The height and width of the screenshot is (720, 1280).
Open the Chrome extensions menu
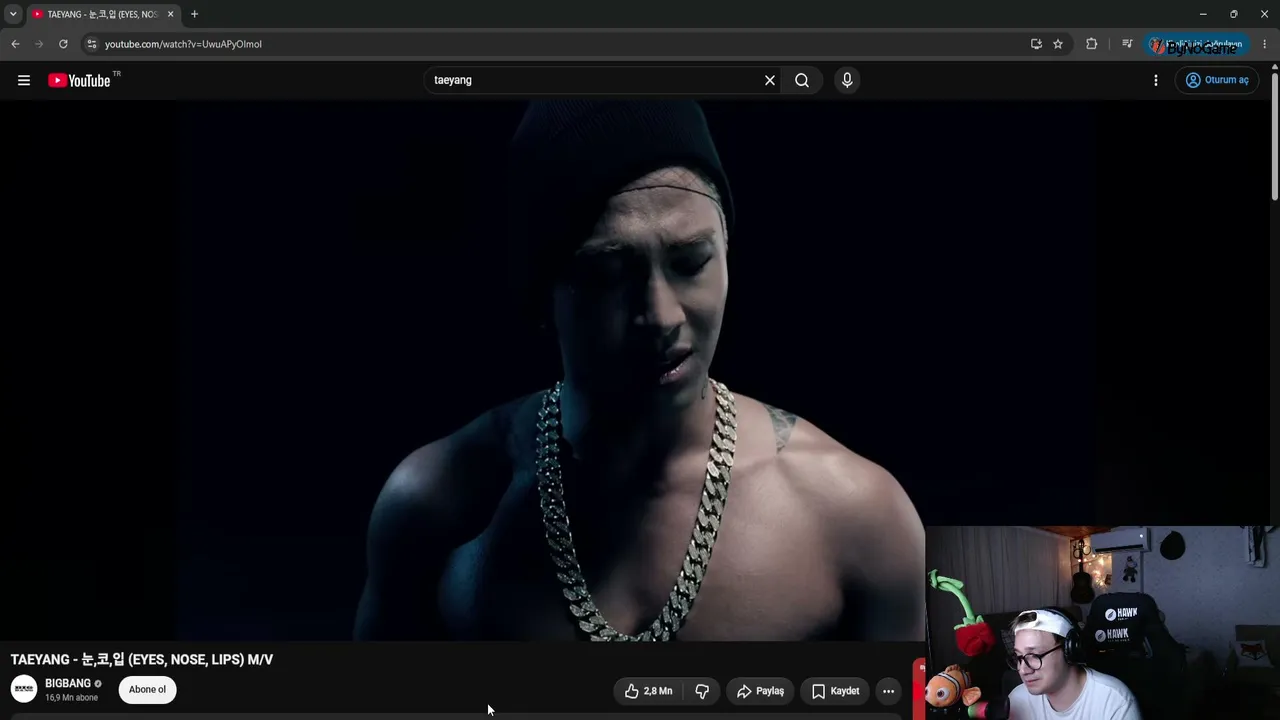click(x=1091, y=44)
